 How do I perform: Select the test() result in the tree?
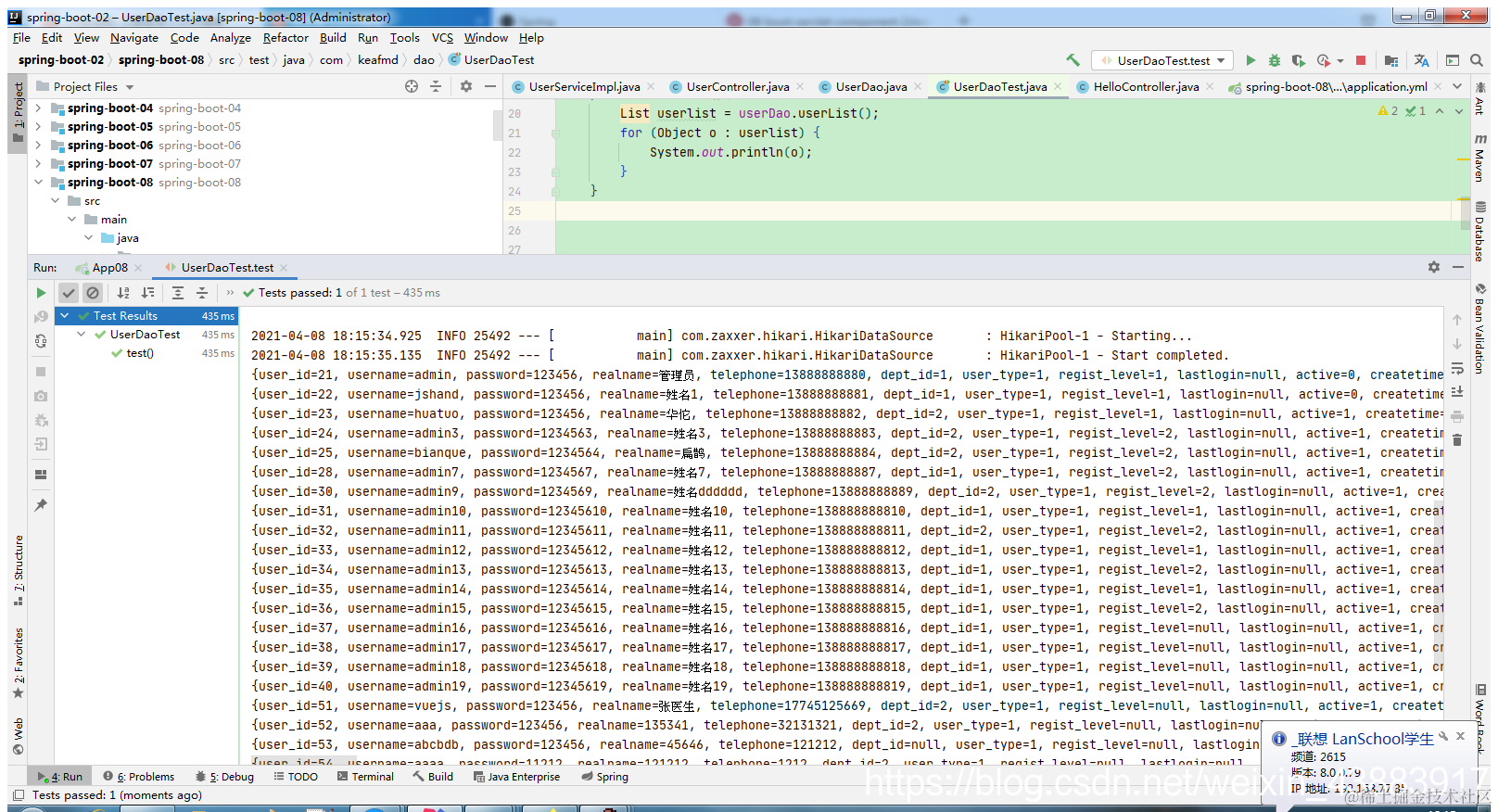pos(140,353)
